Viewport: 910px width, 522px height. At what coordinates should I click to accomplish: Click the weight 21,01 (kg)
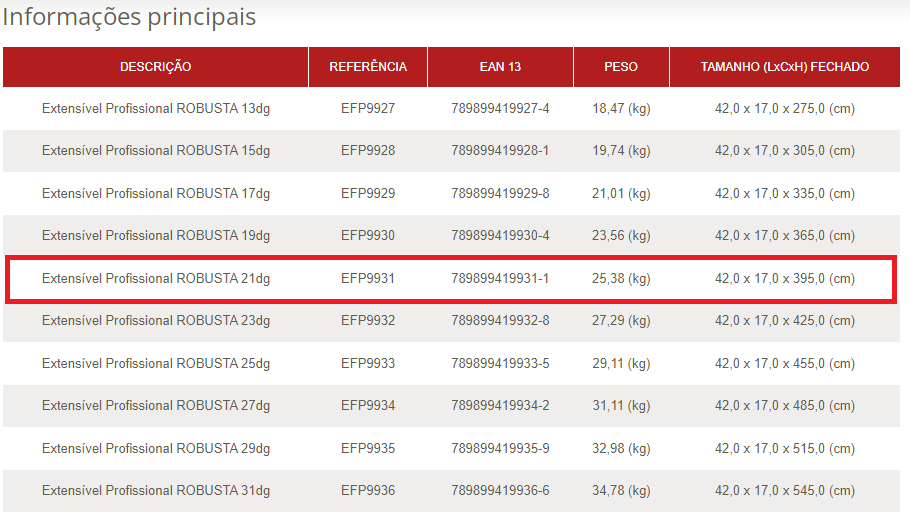click(621, 193)
